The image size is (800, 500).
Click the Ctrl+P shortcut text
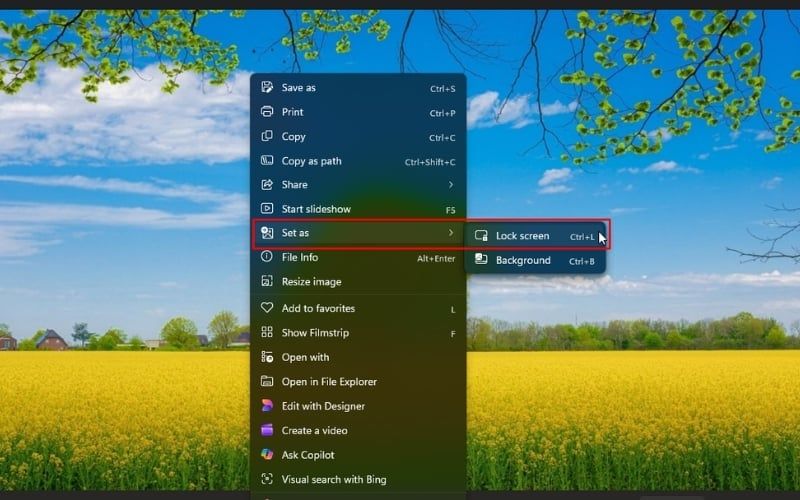pos(442,113)
